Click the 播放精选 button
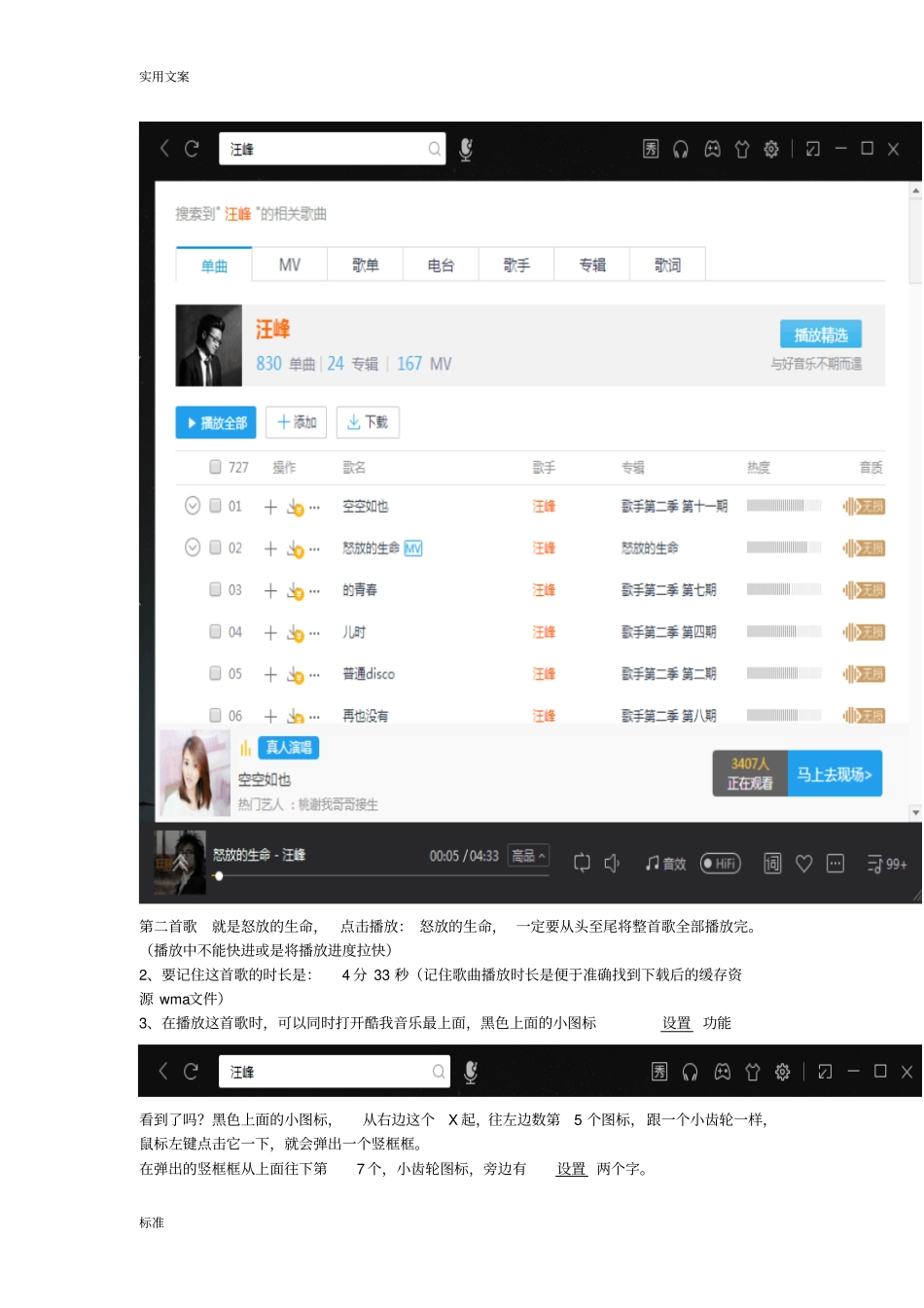Screen dimensions: 924x1308 pyautogui.click(x=821, y=335)
